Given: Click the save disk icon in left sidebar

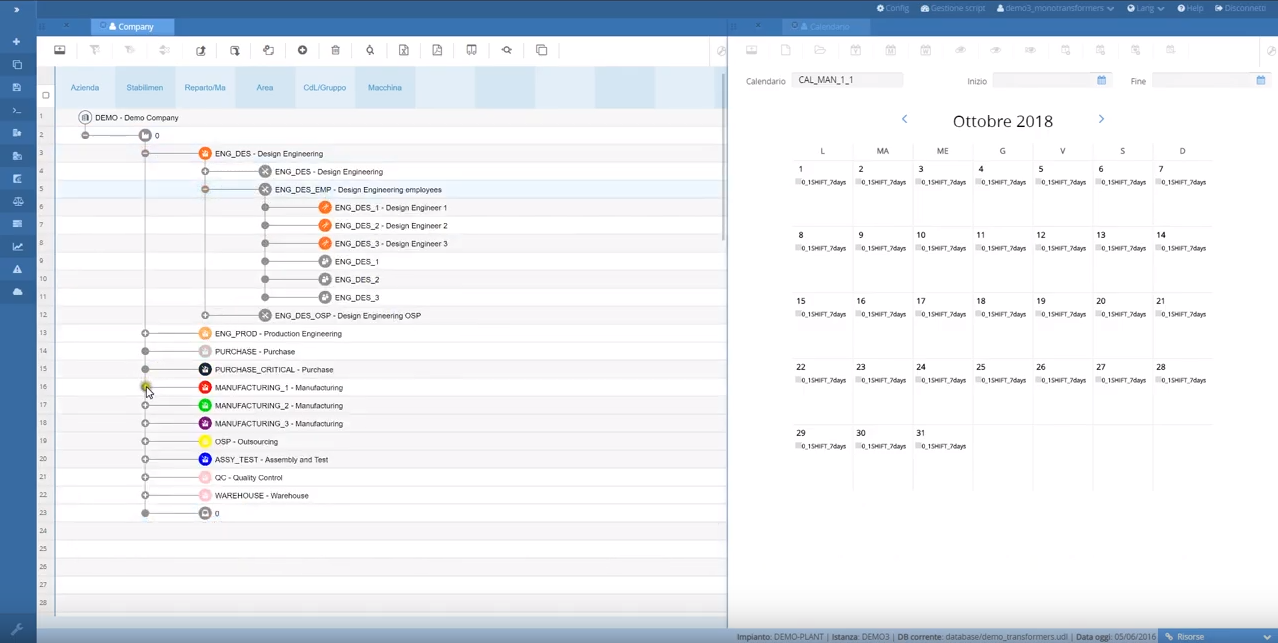Looking at the screenshot, I should [x=17, y=87].
